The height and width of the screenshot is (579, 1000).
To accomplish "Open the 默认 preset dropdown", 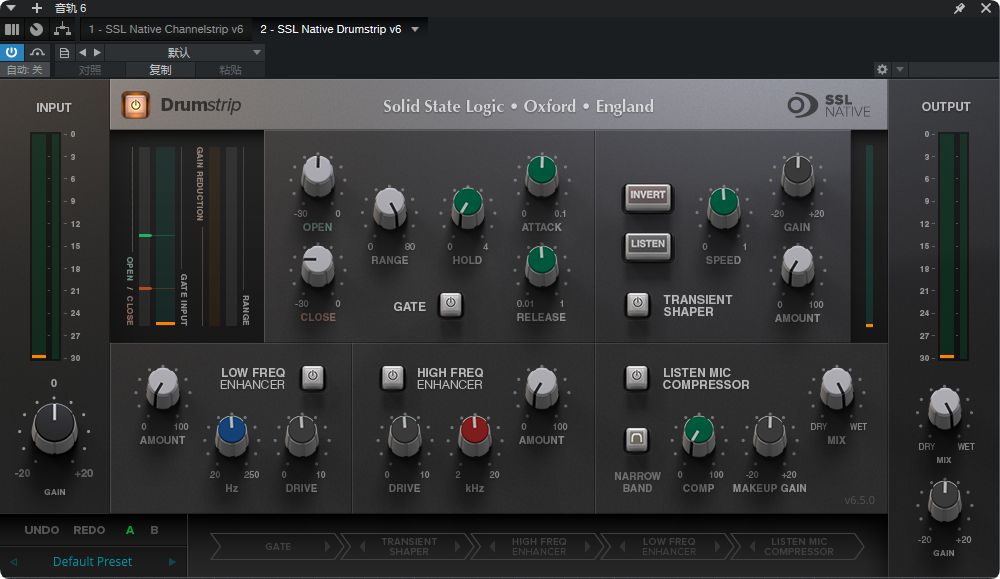I will [x=184, y=52].
